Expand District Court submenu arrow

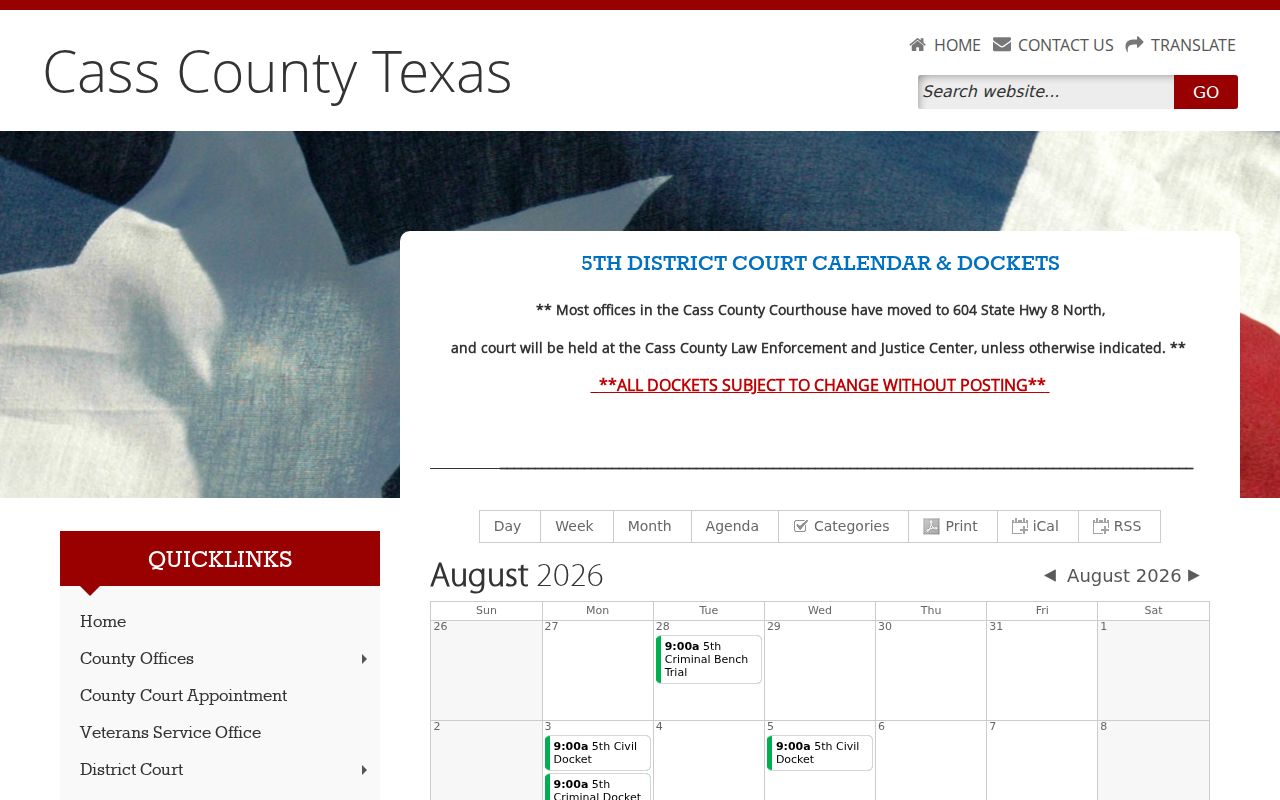click(364, 770)
